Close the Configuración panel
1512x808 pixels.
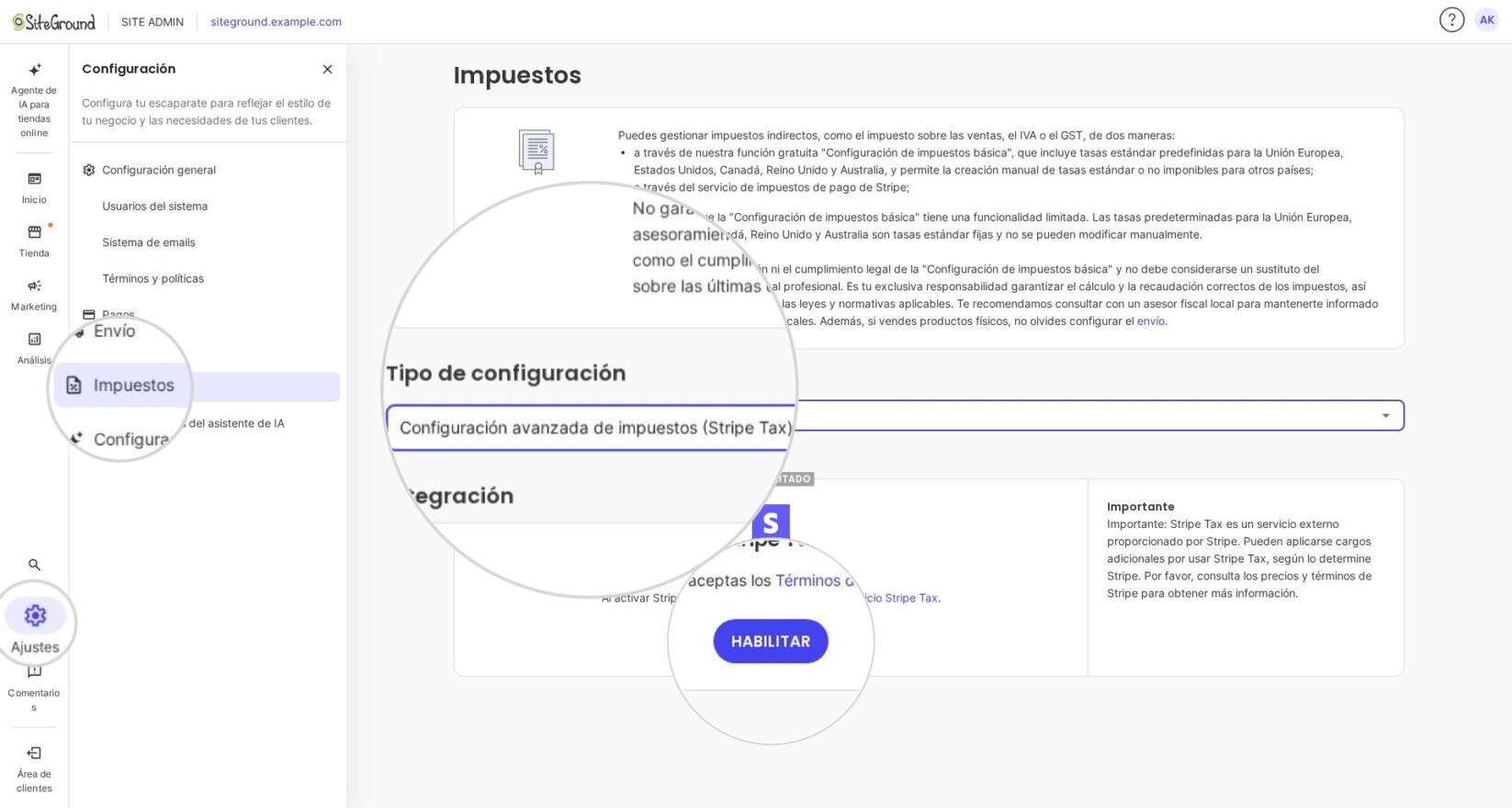pyautogui.click(x=327, y=70)
